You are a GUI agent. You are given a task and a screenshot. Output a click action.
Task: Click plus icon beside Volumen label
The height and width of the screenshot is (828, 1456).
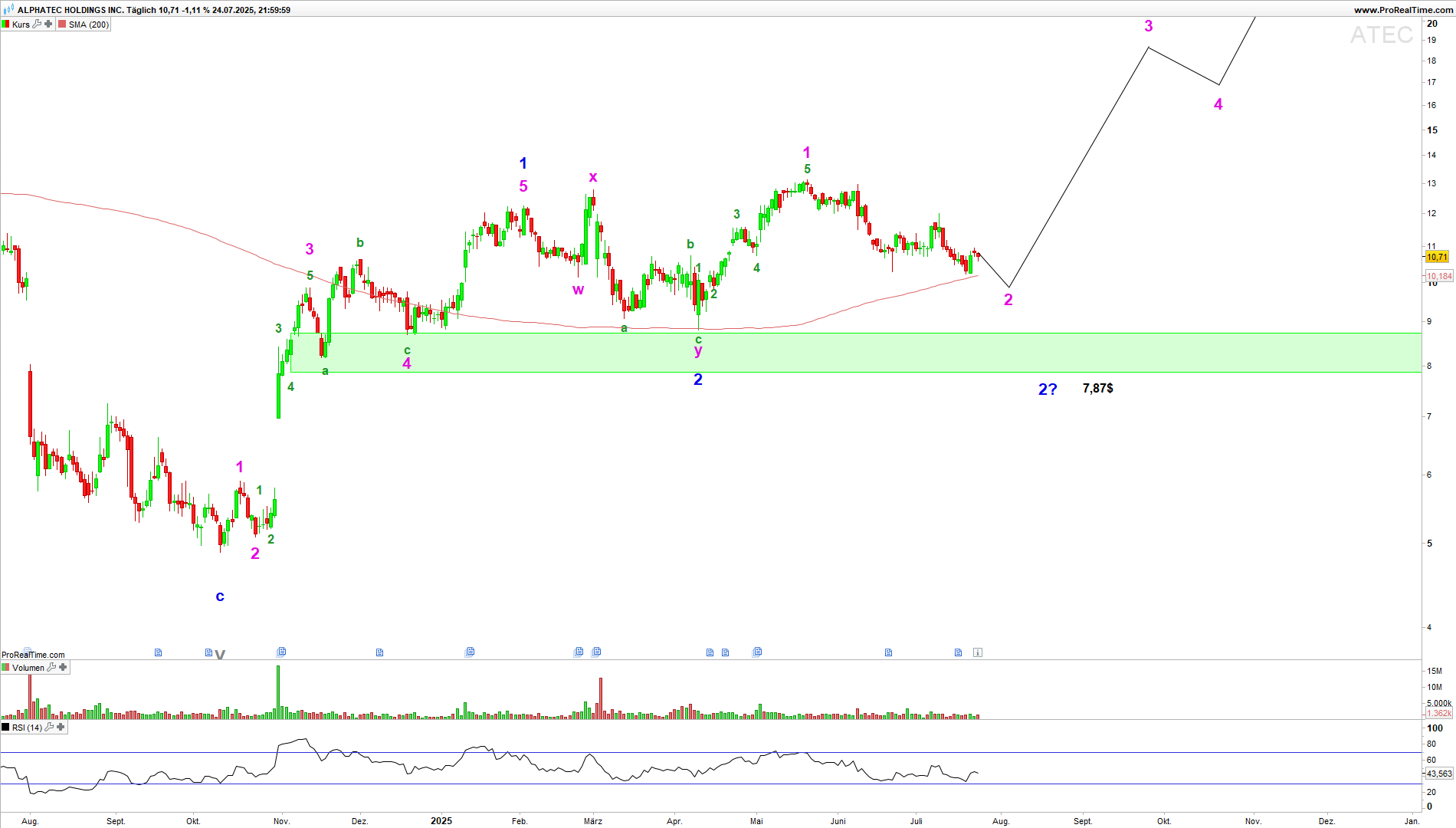(63, 668)
